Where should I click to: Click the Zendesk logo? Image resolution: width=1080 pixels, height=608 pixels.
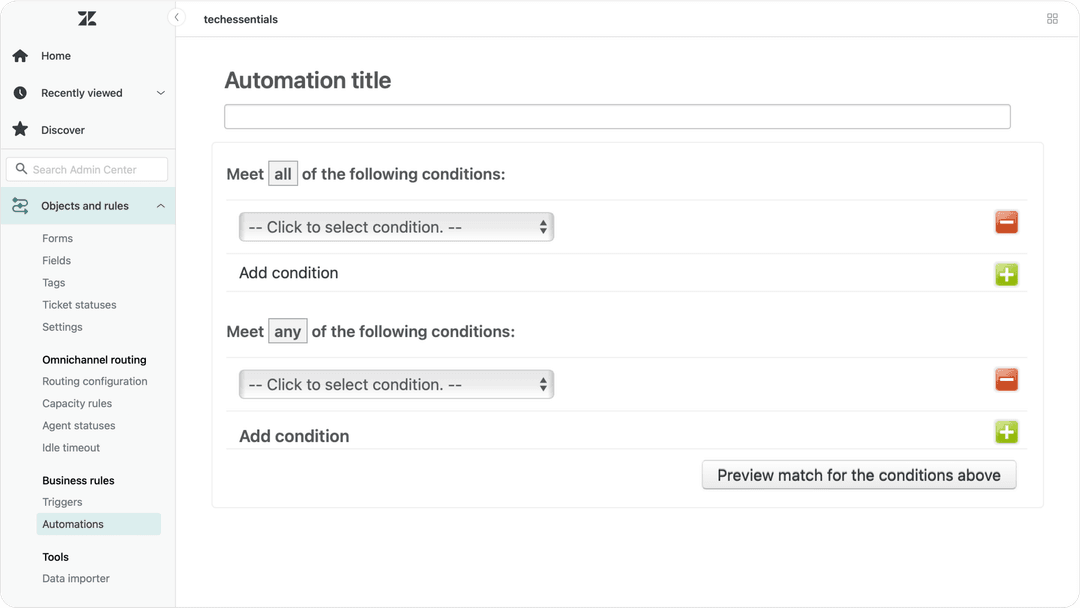86,17
